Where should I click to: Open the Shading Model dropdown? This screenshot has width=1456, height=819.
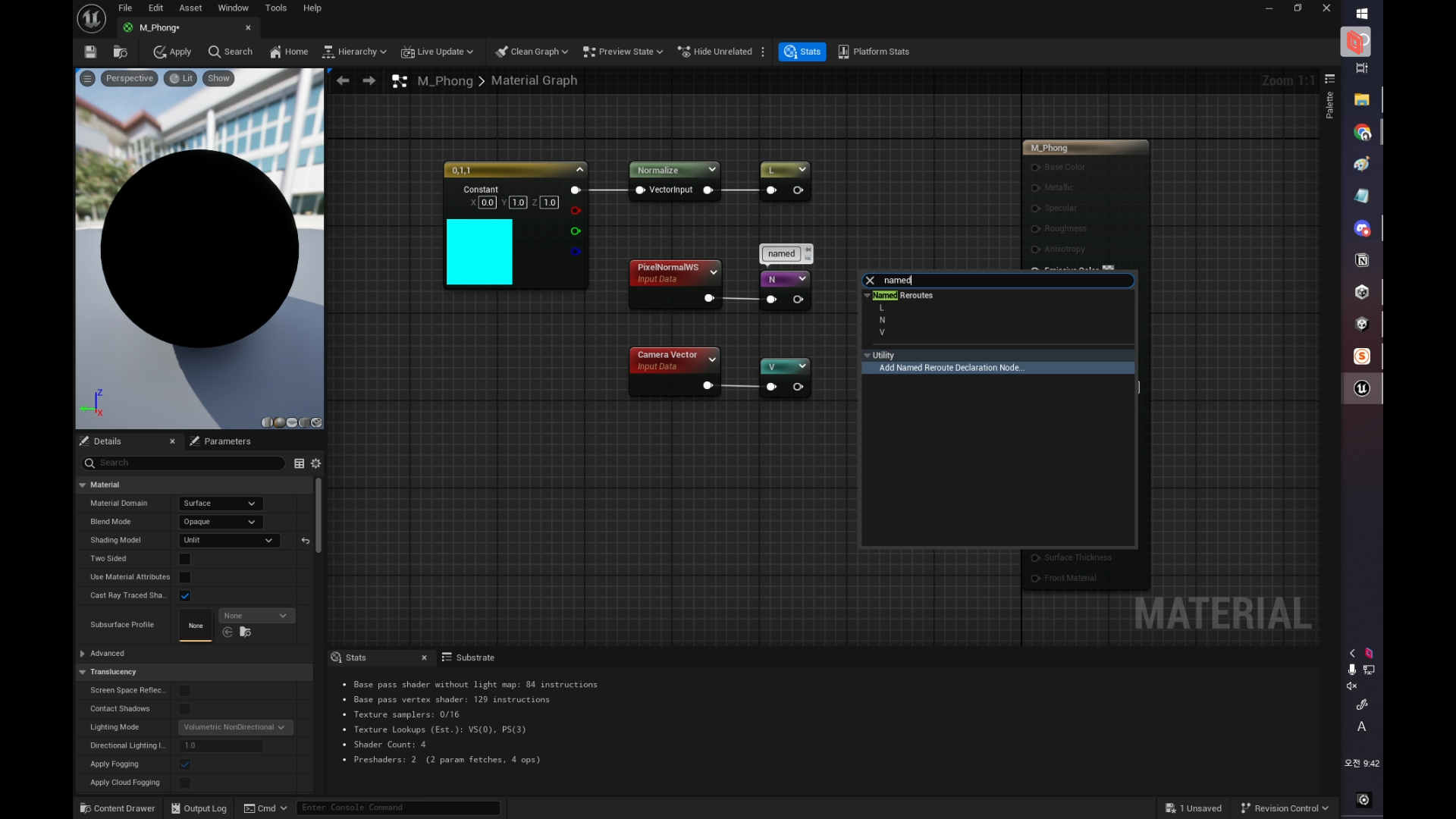click(228, 541)
